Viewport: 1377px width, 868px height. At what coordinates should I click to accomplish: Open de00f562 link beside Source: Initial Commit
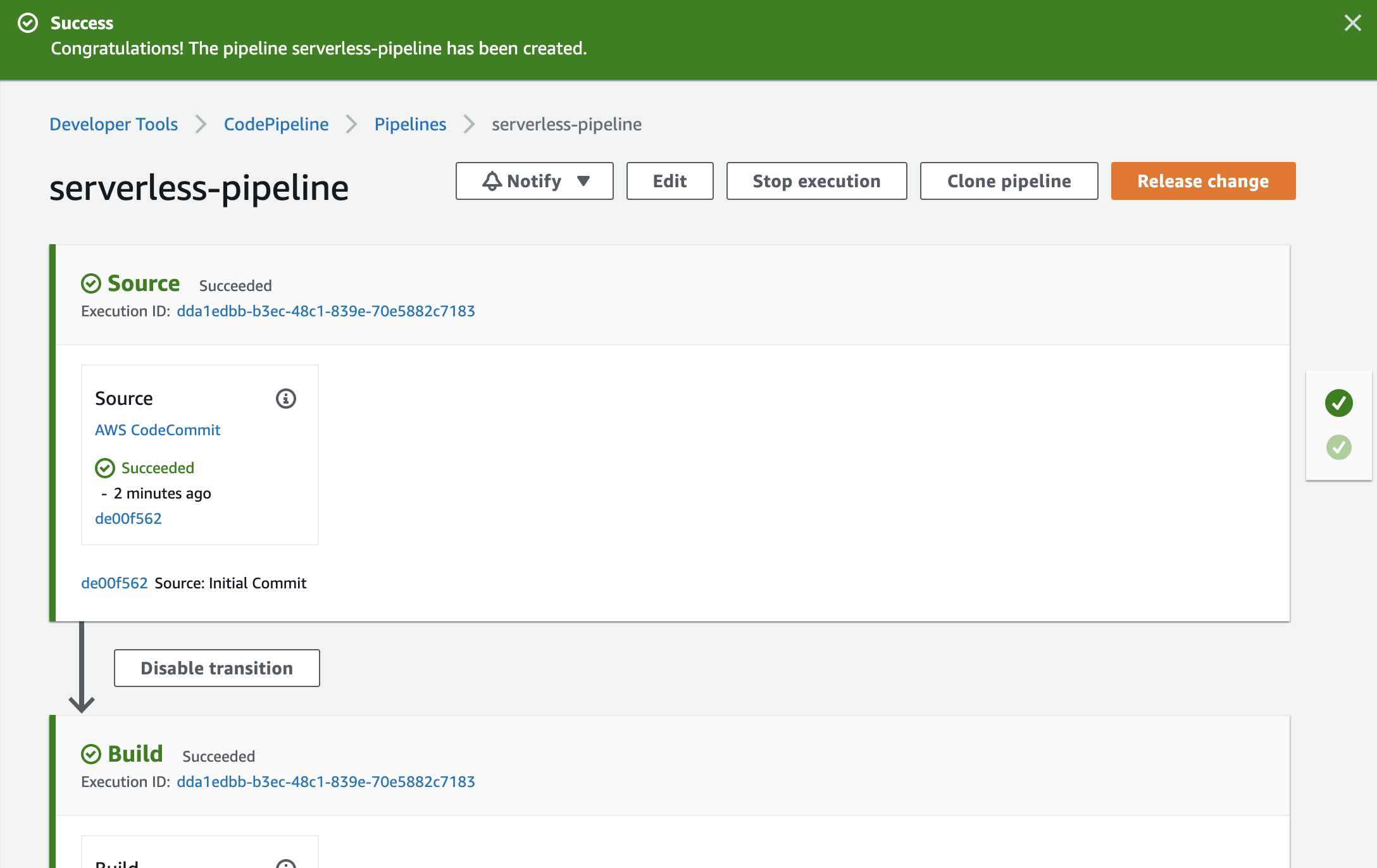click(x=115, y=583)
